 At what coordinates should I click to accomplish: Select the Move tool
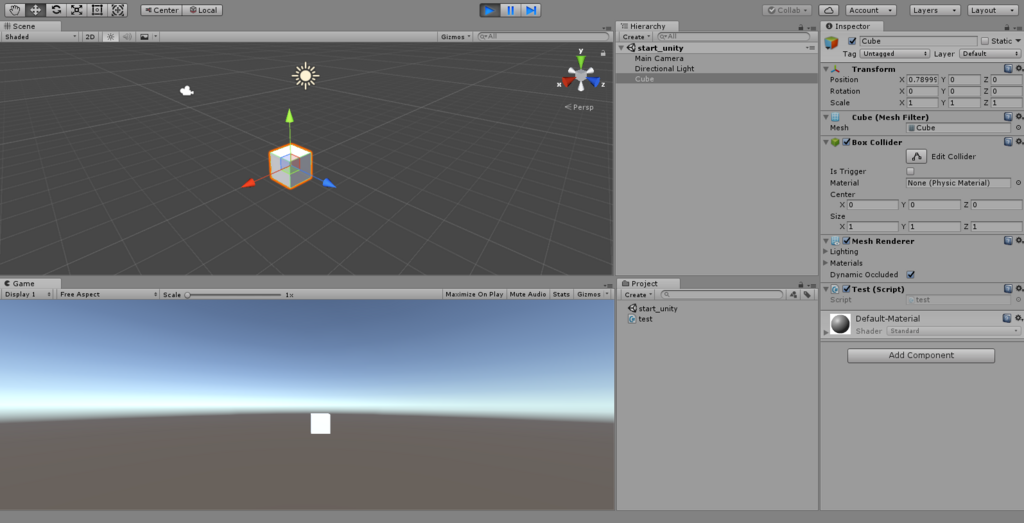pos(35,10)
